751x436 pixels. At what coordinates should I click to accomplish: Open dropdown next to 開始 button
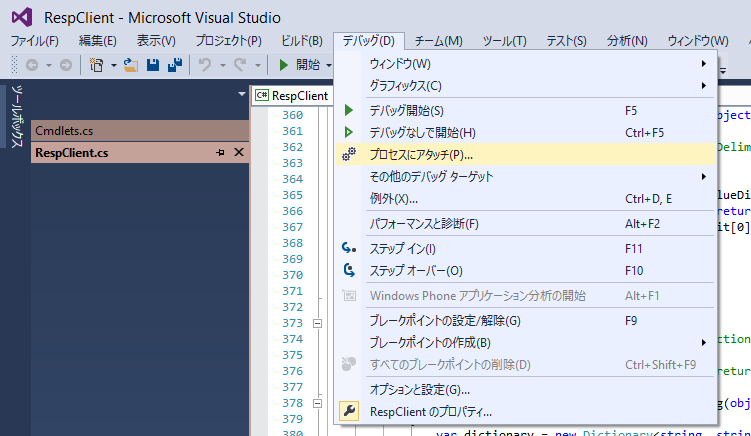point(329,65)
